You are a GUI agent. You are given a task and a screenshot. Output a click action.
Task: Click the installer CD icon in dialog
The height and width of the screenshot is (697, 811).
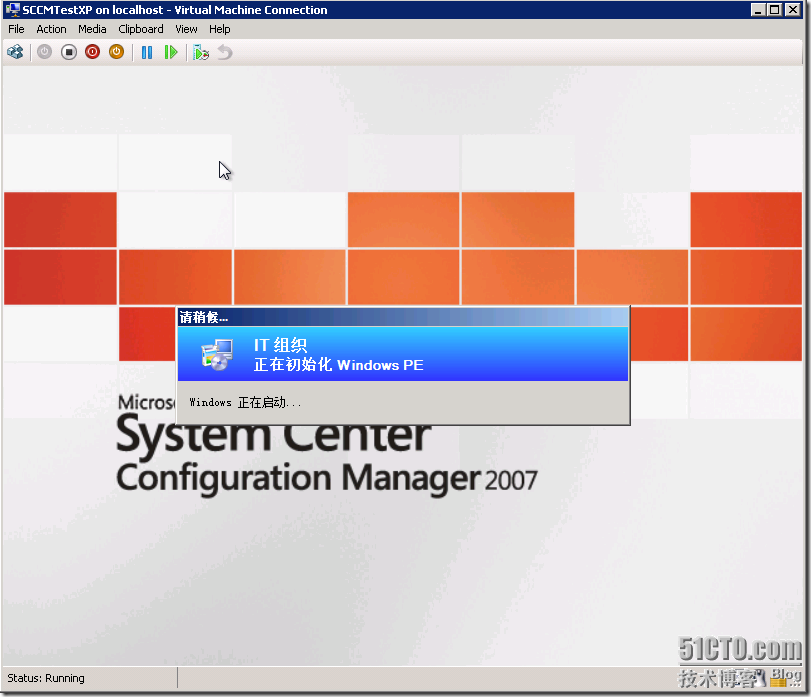coord(217,355)
